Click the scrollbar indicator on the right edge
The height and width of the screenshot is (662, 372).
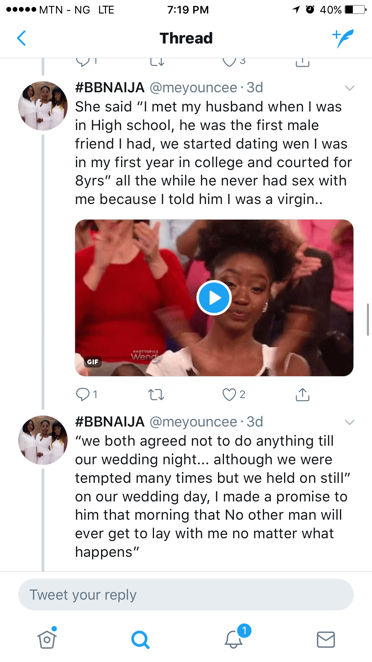tap(368, 319)
